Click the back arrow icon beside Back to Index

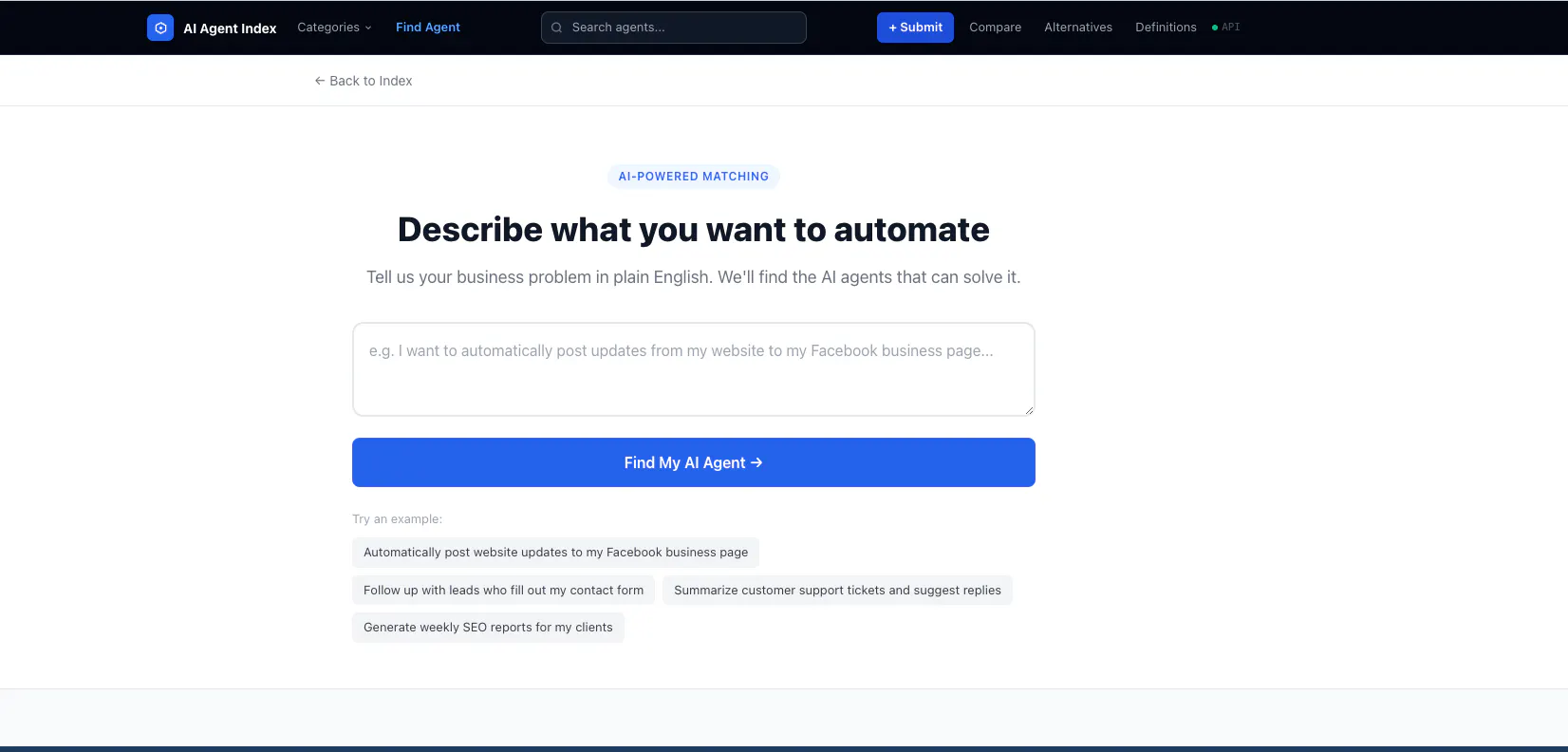pyautogui.click(x=320, y=81)
